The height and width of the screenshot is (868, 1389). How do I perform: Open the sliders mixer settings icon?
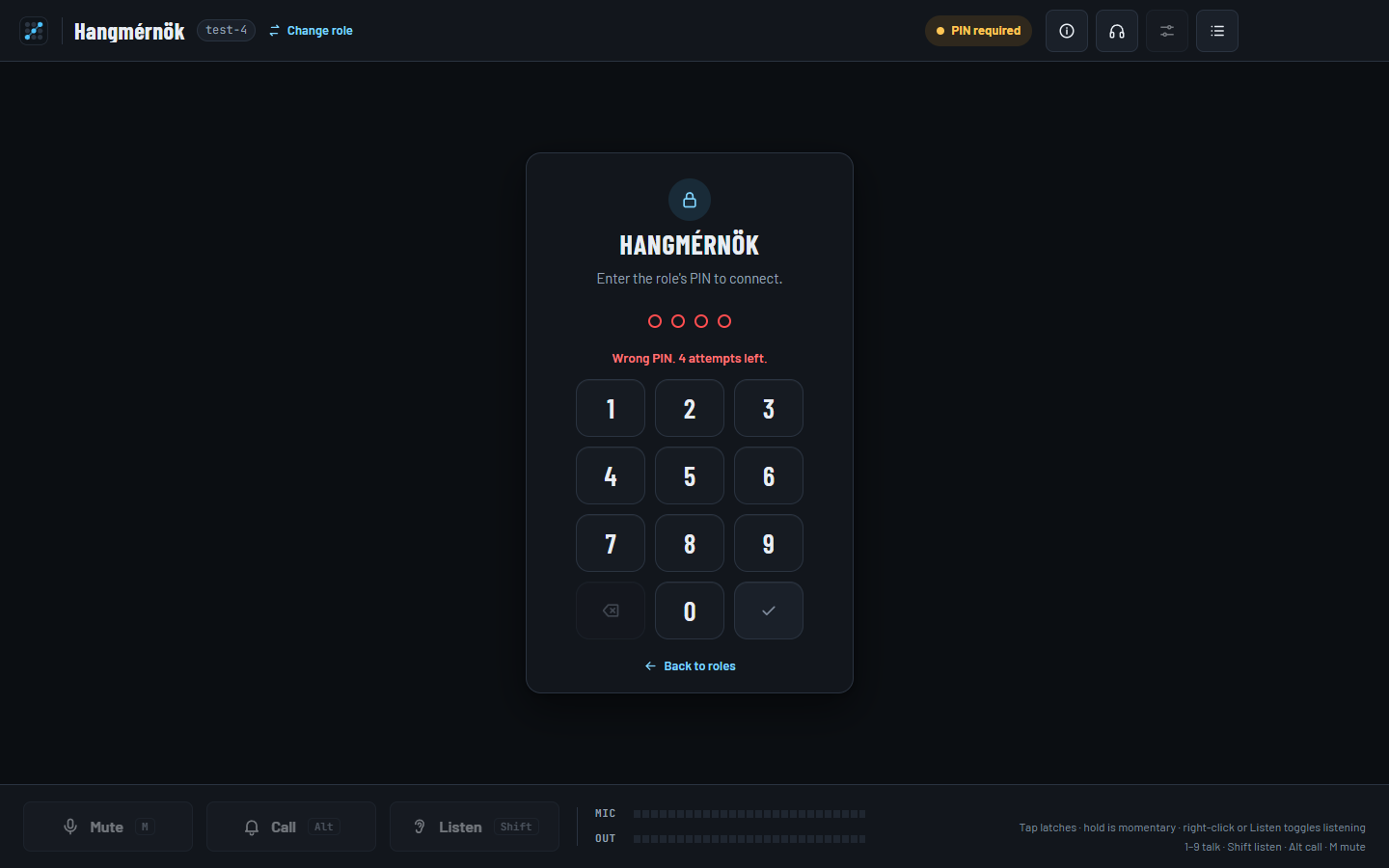click(1167, 31)
